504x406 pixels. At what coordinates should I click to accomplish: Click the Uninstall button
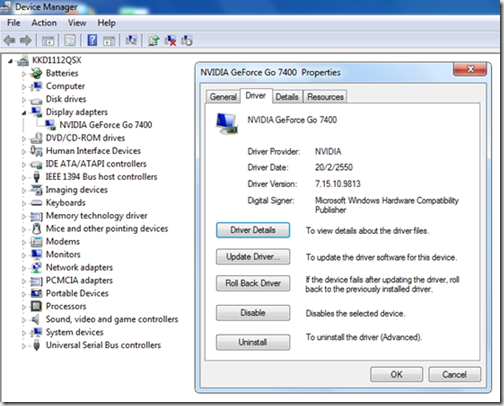[253, 342]
